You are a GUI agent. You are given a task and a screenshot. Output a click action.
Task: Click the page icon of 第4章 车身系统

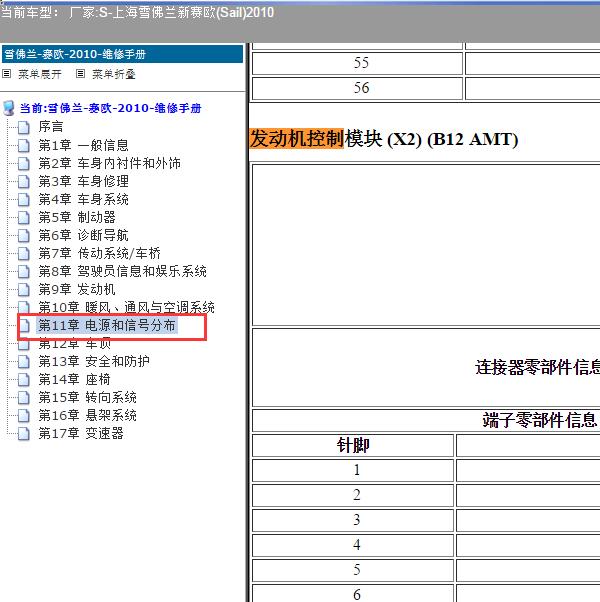point(24,199)
